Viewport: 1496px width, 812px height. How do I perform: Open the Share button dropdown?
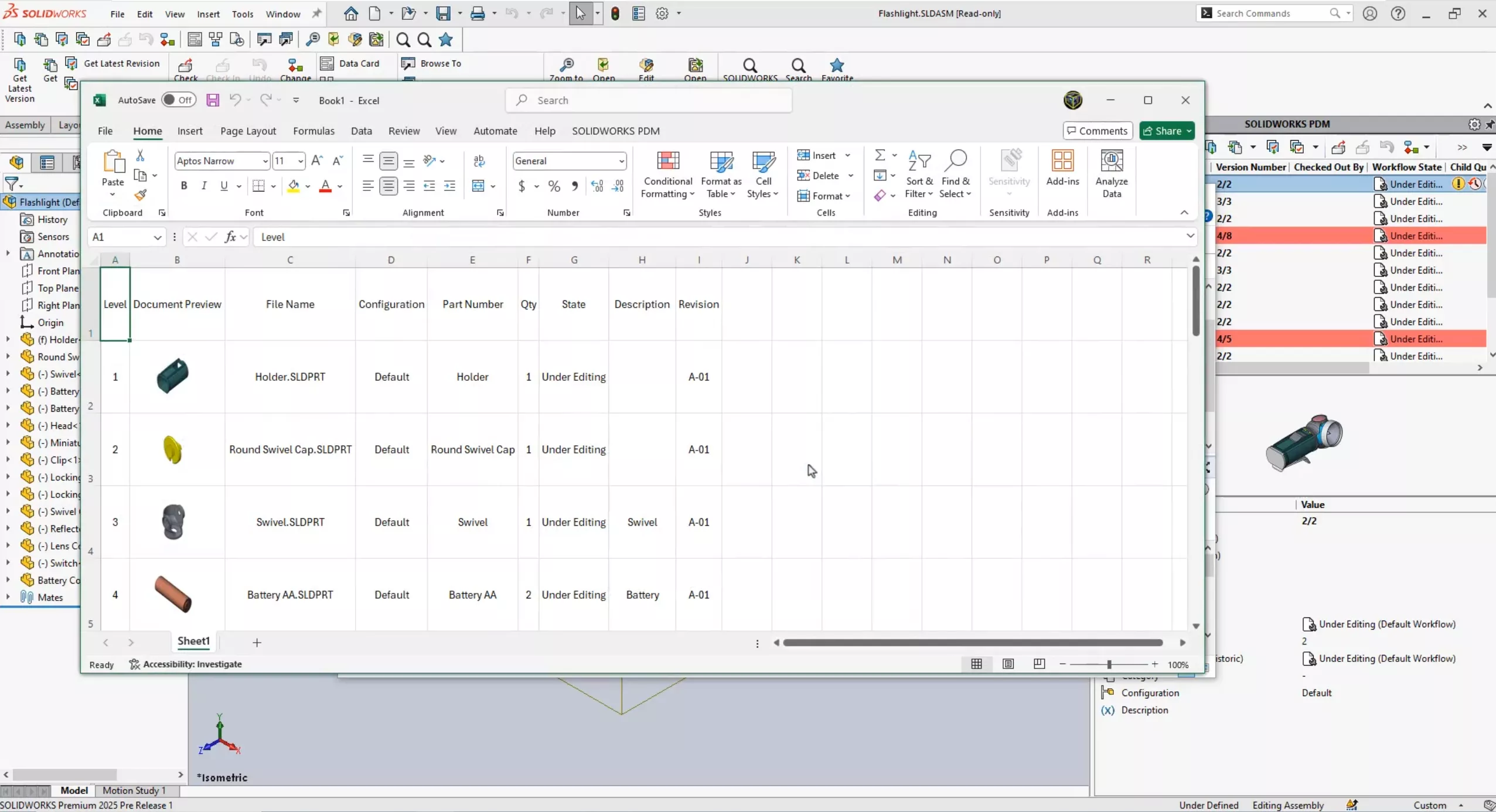point(1189,131)
